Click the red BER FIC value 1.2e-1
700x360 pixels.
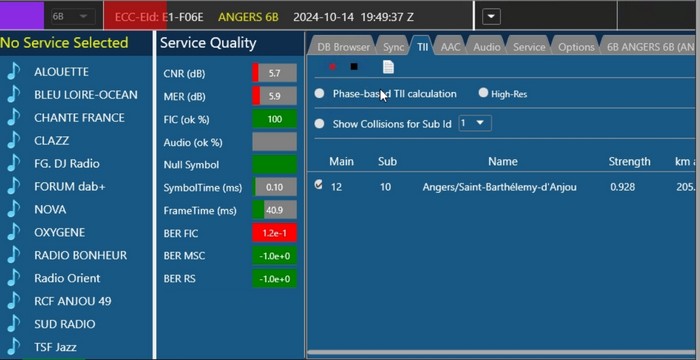pyautogui.click(x=274, y=233)
